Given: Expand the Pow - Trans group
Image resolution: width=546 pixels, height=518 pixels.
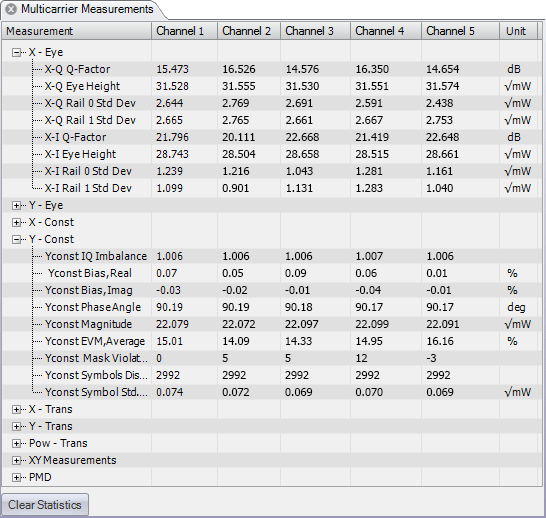Looking at the screenshot, I should [x=16, y=444].
